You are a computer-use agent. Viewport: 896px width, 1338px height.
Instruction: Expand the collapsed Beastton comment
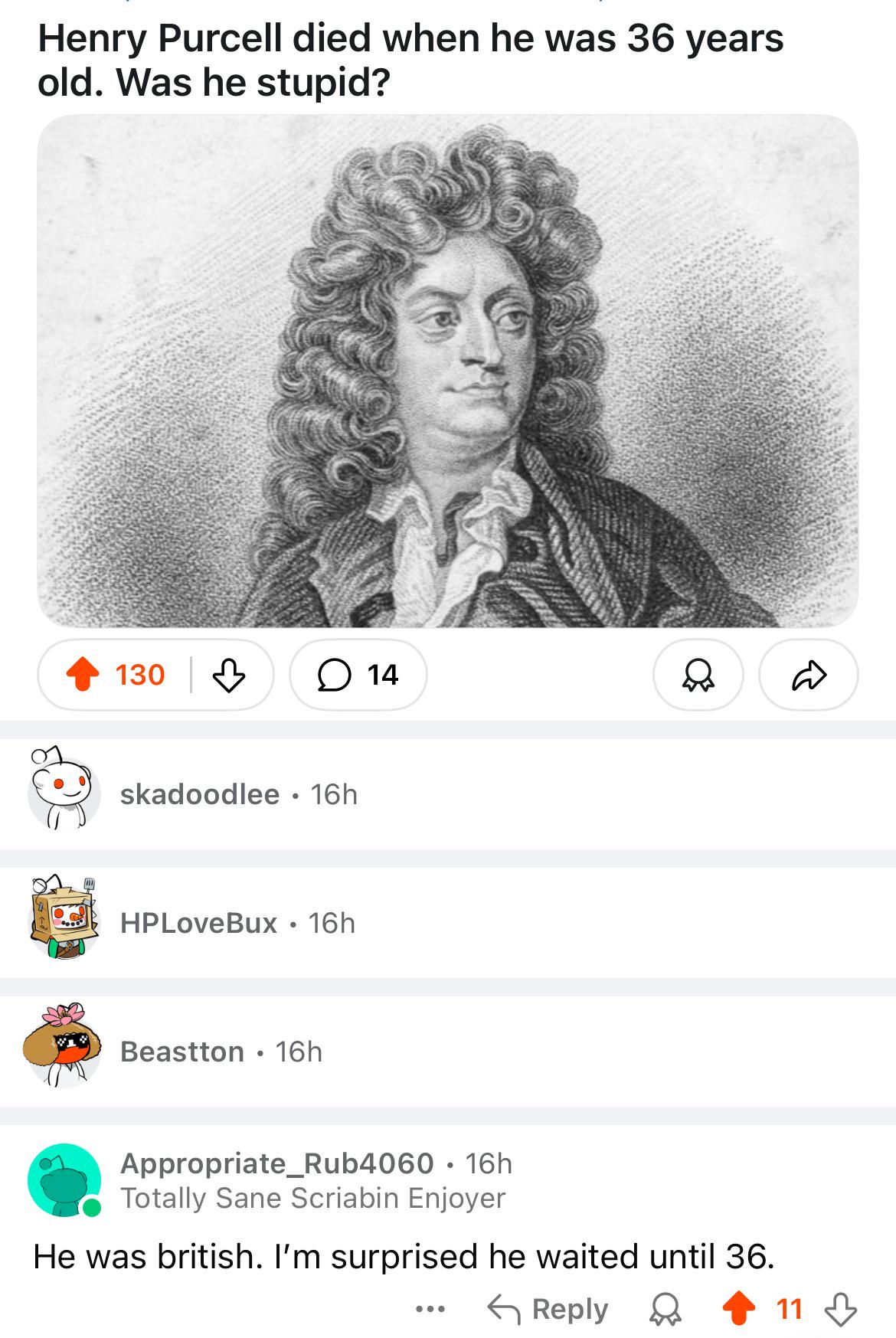448,1052
